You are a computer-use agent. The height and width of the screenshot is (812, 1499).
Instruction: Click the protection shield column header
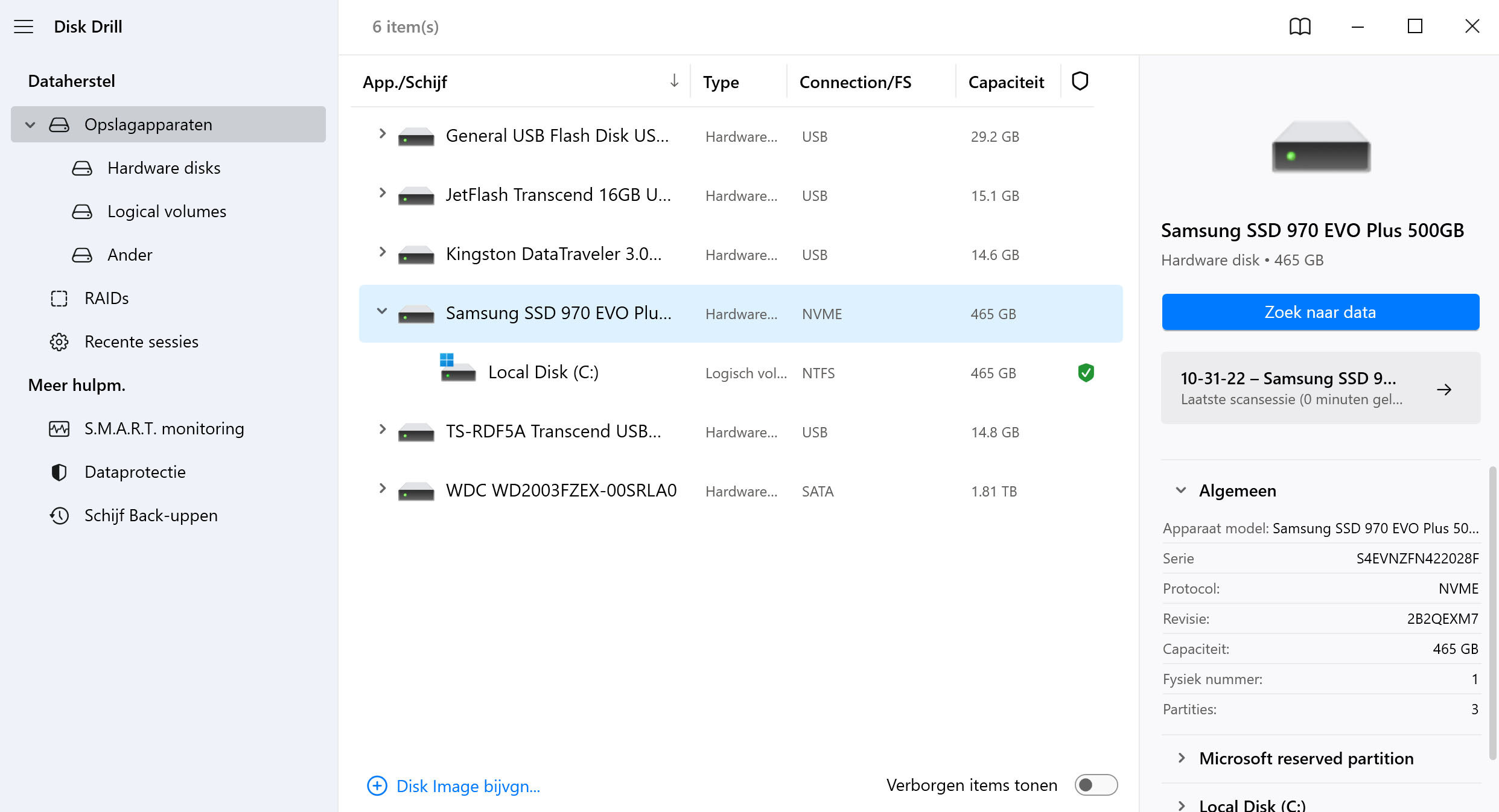(1080, 81)
